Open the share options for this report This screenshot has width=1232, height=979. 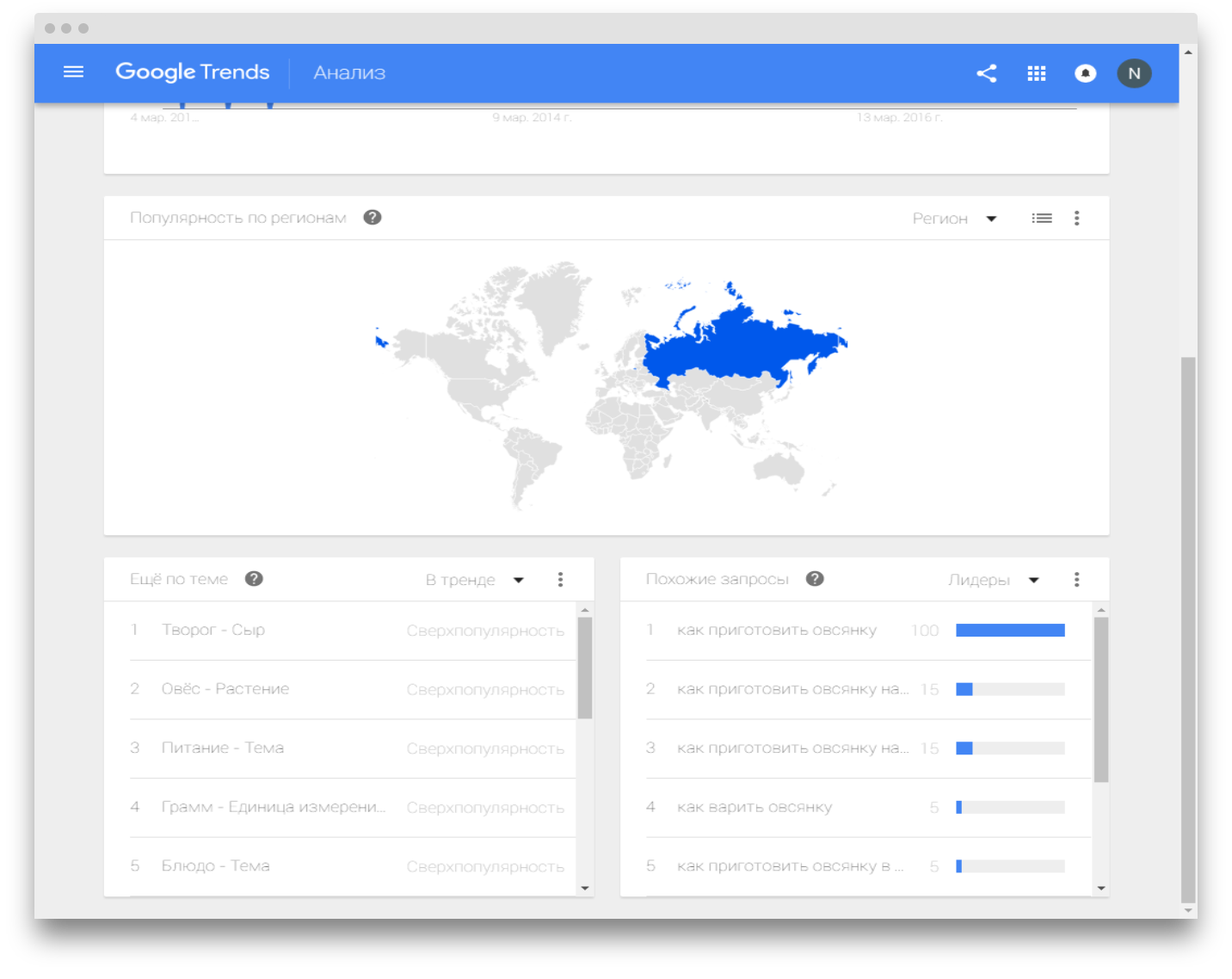[x=987, y=73]
